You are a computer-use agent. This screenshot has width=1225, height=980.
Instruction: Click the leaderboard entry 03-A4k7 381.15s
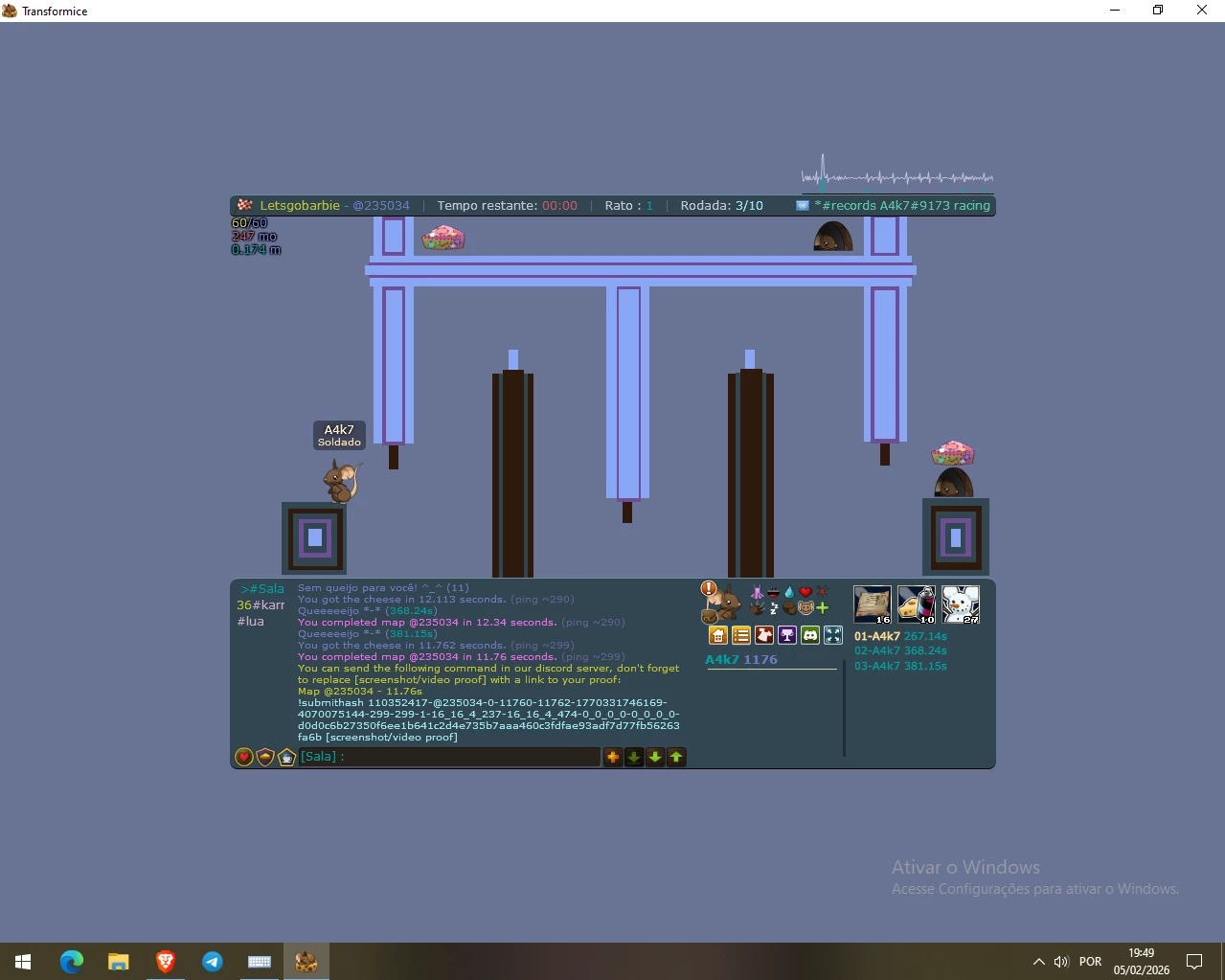pos(900,666)
